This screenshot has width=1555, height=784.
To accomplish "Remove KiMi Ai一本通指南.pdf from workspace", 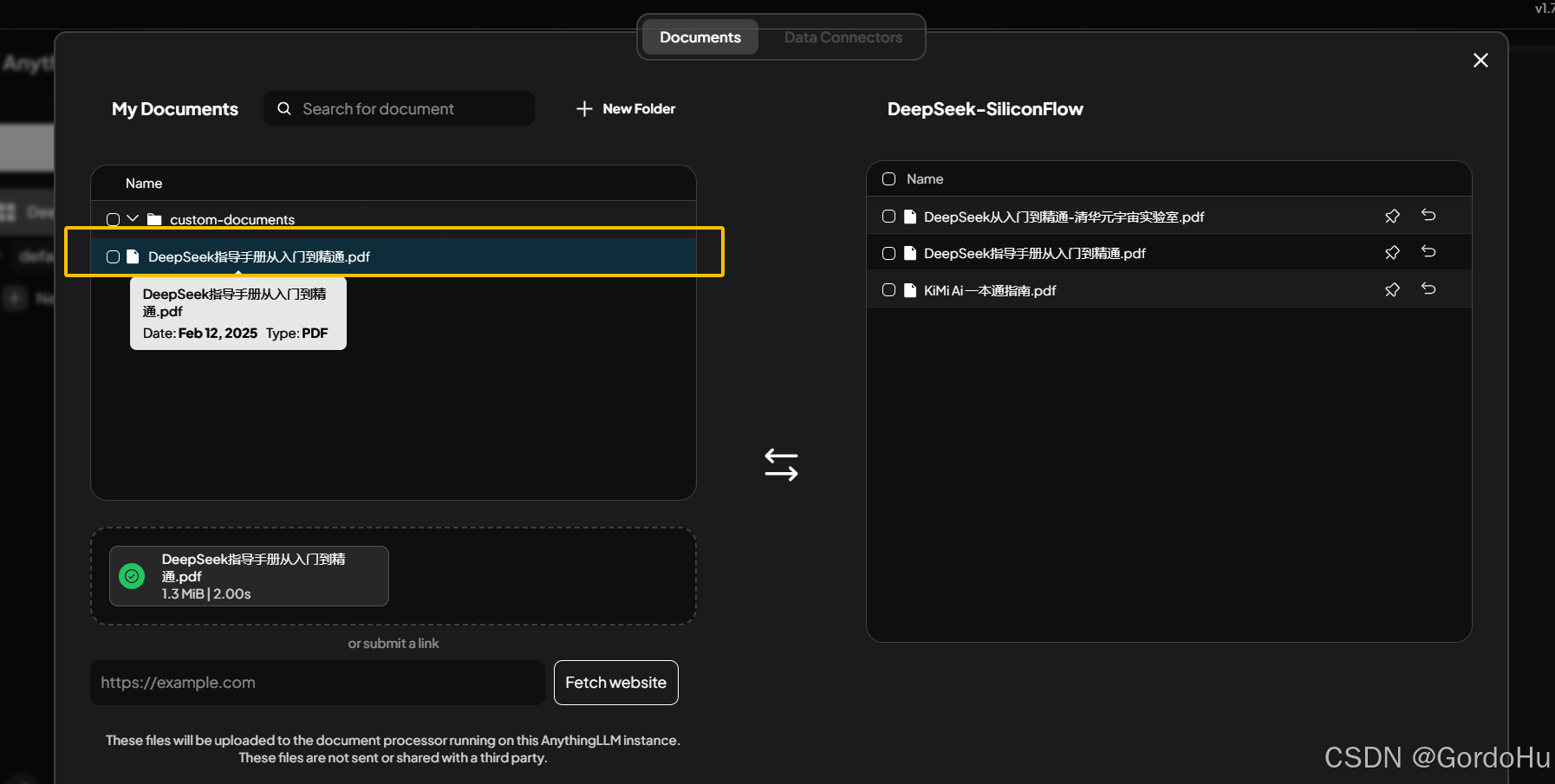I will coord(1428,288).
